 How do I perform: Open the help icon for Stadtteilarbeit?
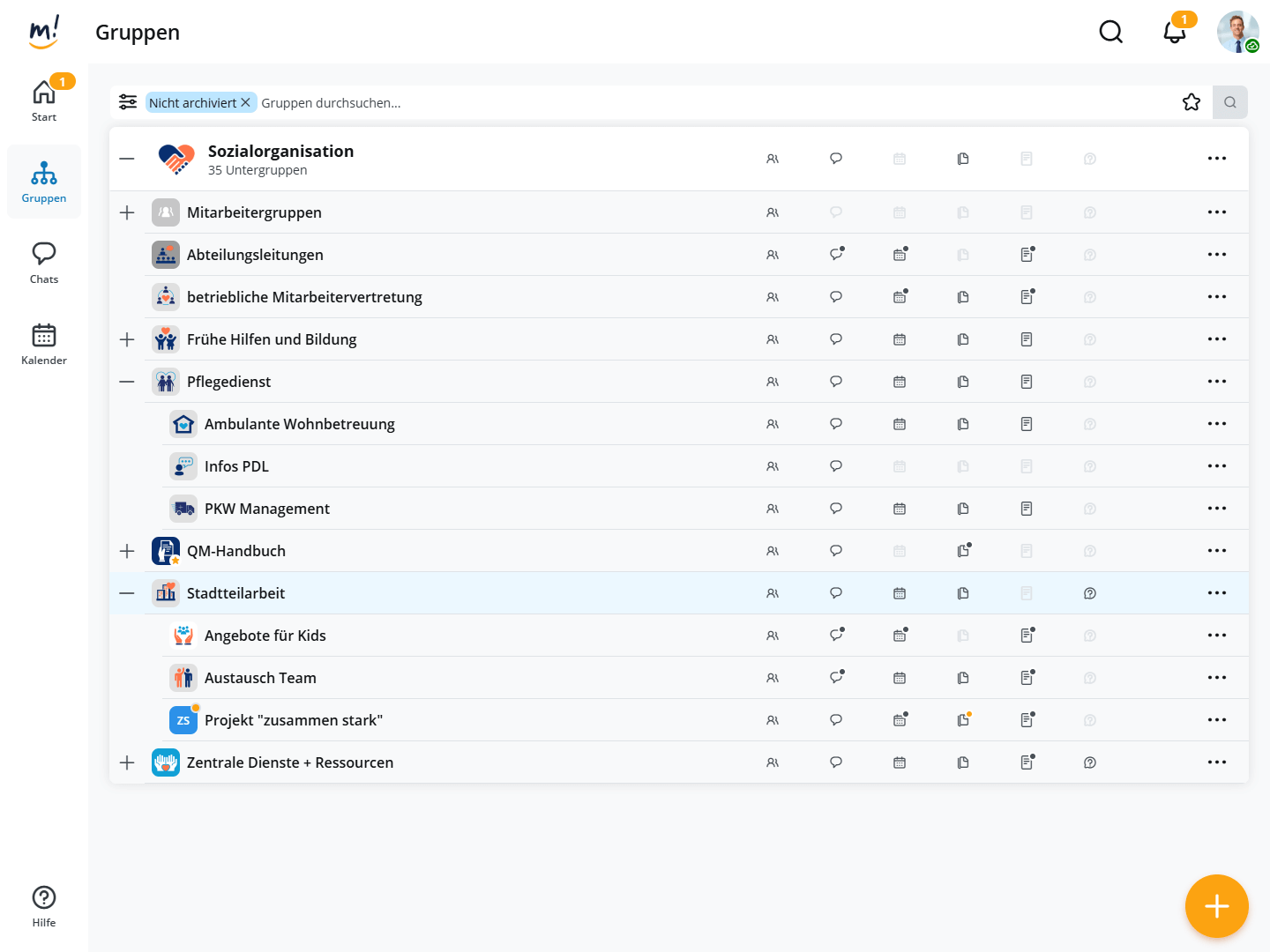point(1090,593)
